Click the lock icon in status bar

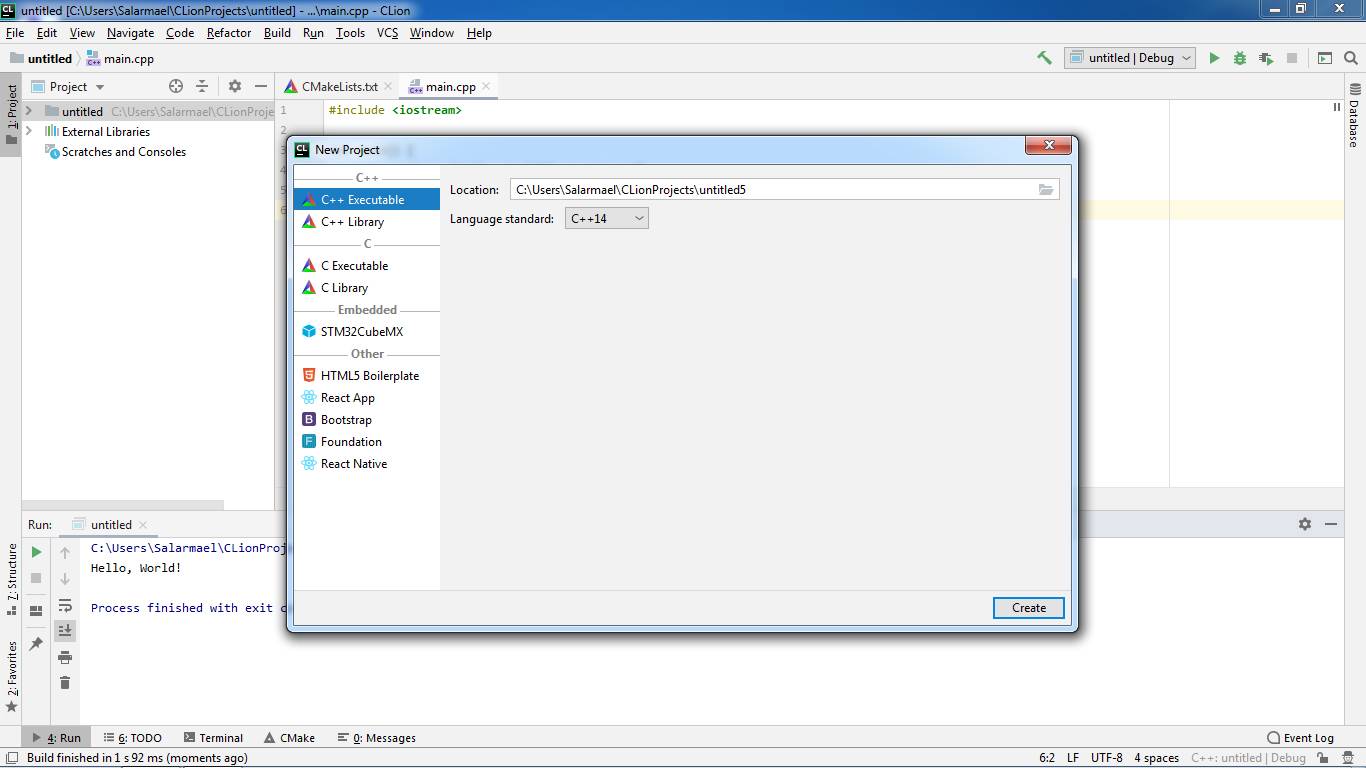pyautogui.click(x=1322, y=758)
